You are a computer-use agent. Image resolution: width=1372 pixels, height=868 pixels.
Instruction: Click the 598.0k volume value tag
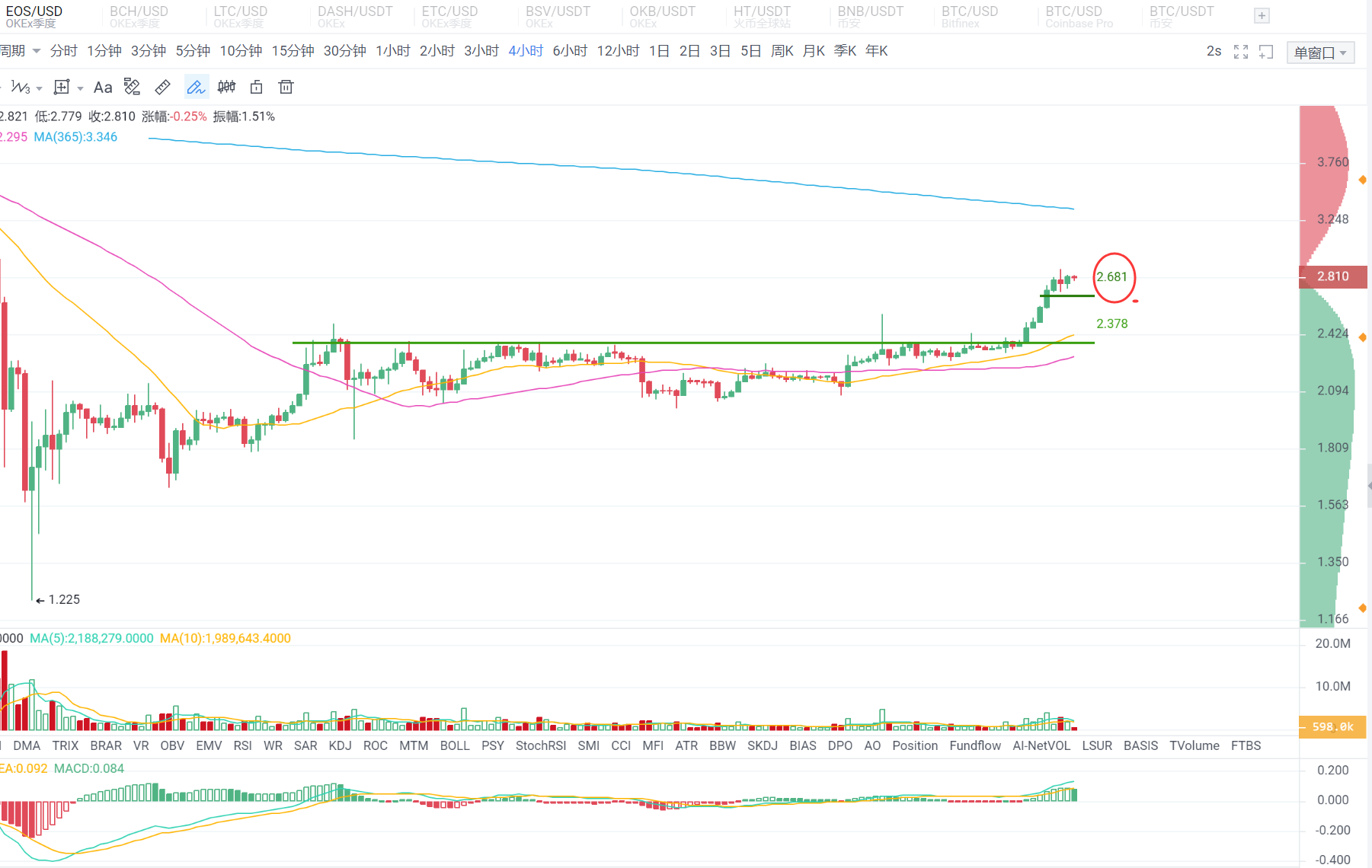click(1332, 727)
